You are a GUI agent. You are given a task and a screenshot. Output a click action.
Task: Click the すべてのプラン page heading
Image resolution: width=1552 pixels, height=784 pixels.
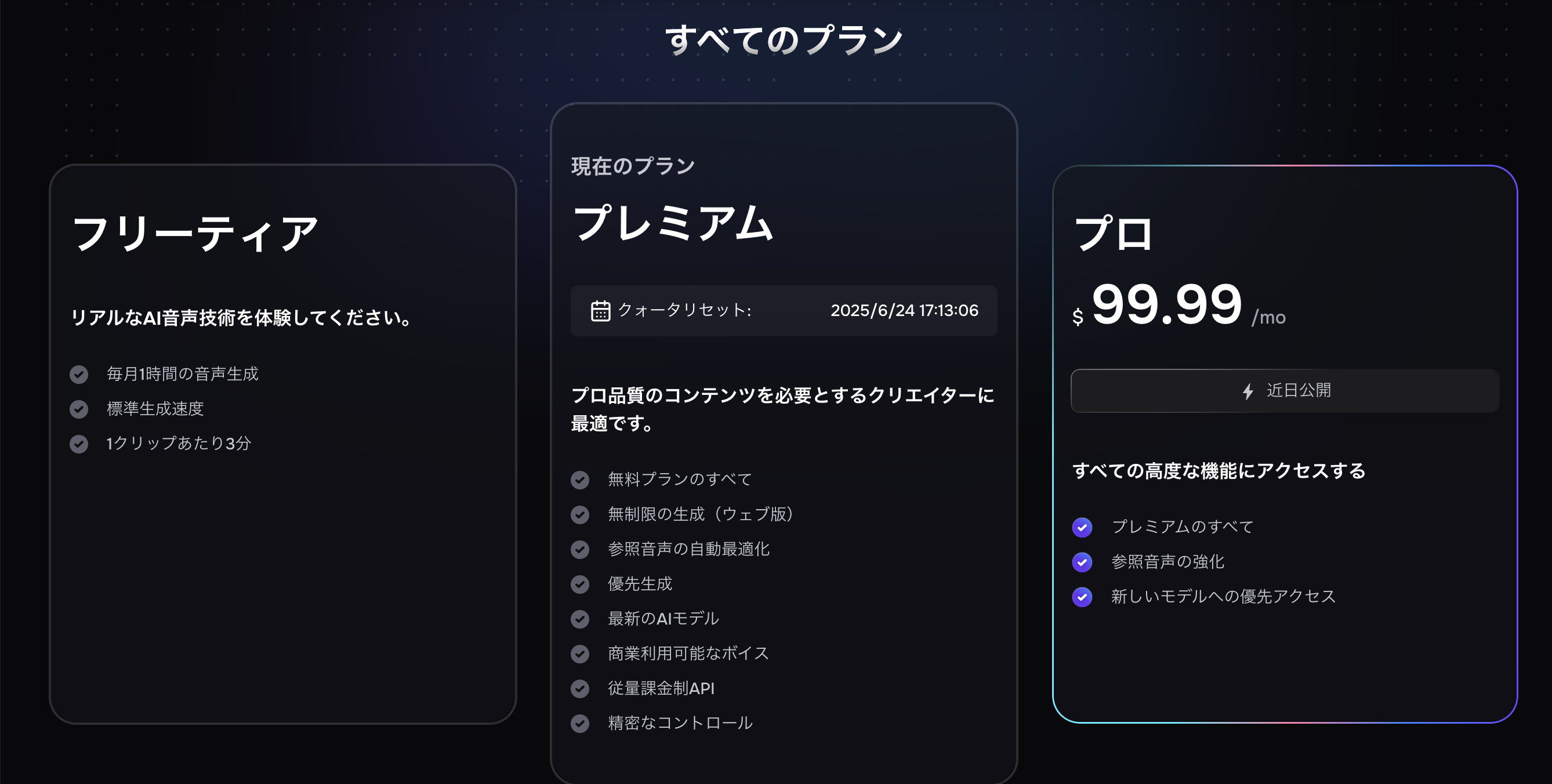(783, 41)
